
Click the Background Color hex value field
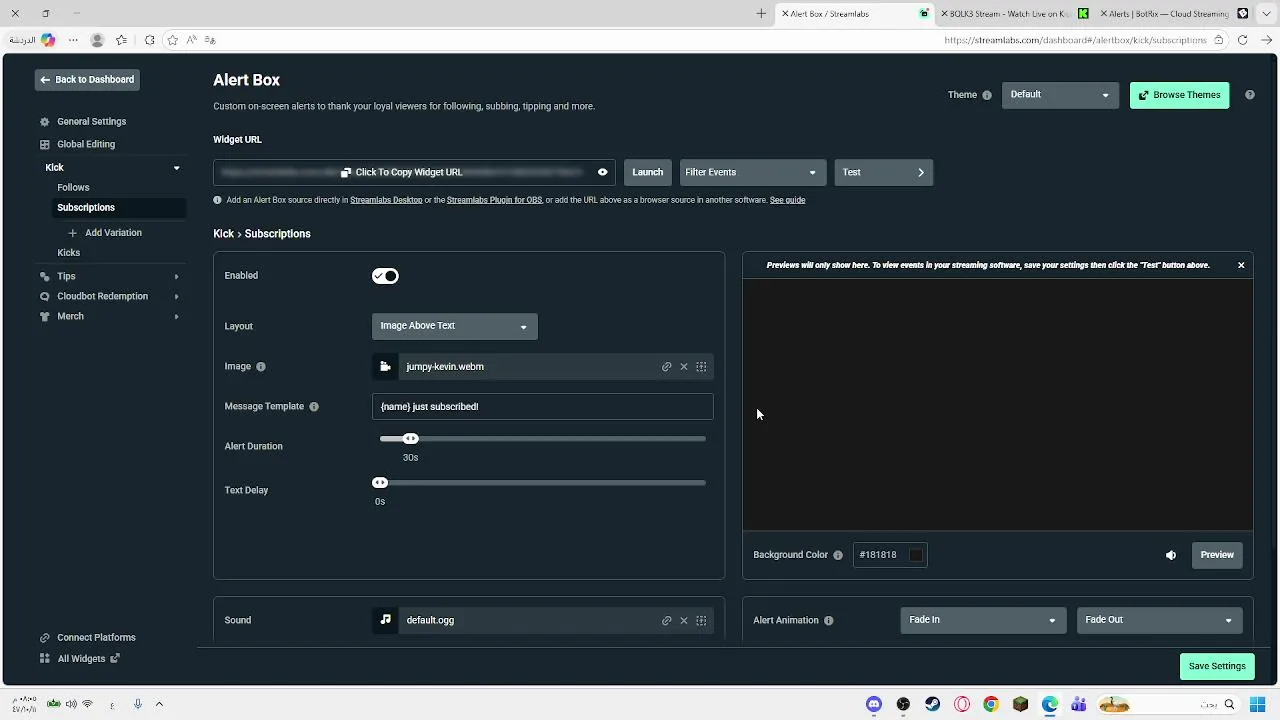[x=890, y=555]
